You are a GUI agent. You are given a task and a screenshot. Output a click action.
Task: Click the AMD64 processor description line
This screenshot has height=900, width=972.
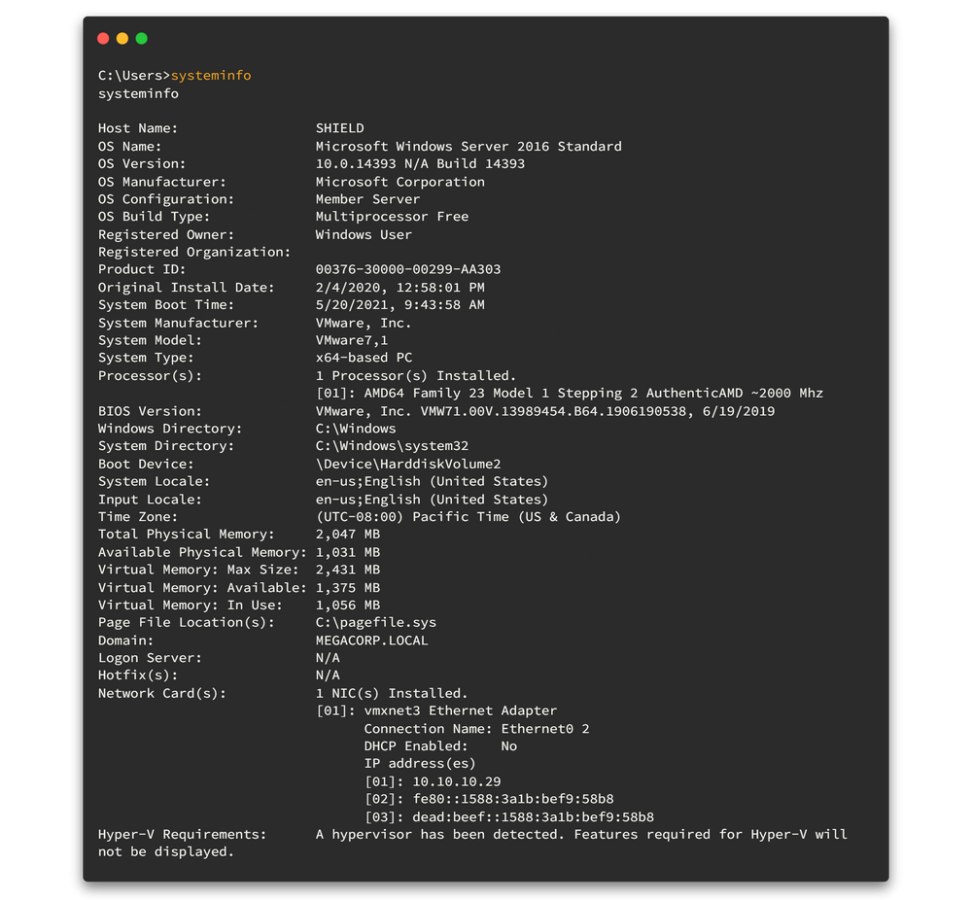(x=570, y=393)
